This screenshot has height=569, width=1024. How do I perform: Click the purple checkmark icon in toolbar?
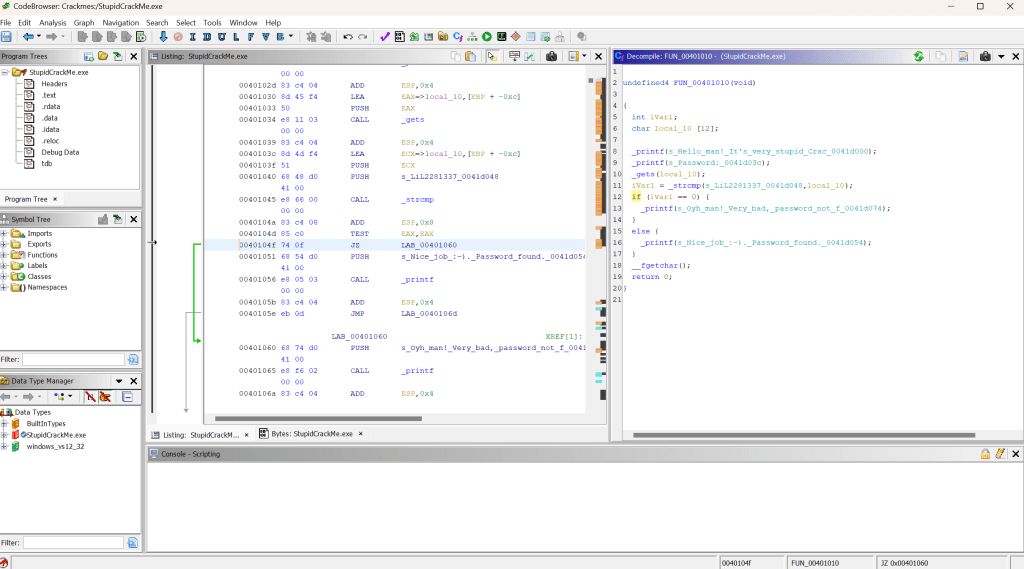click(x=385, y=37)
